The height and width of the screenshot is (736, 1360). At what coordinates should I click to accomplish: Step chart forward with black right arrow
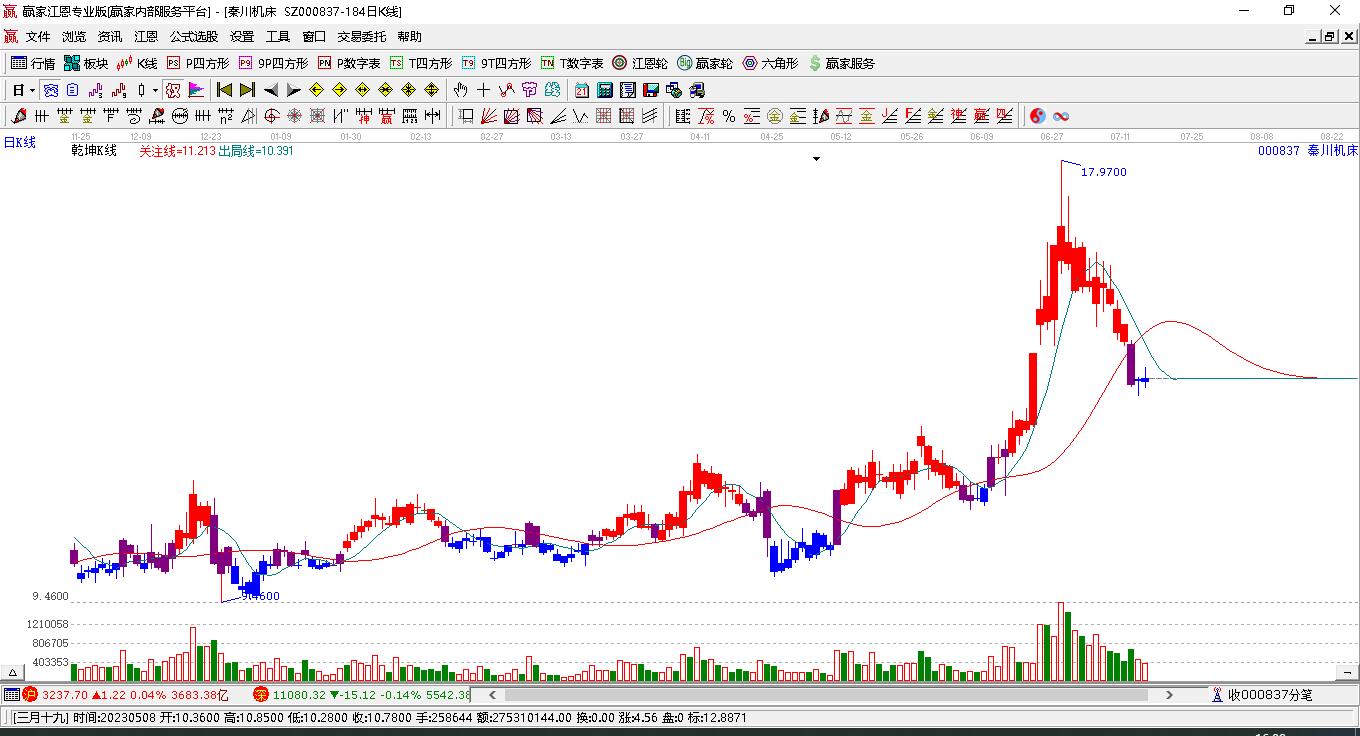(x=293, y=90)
